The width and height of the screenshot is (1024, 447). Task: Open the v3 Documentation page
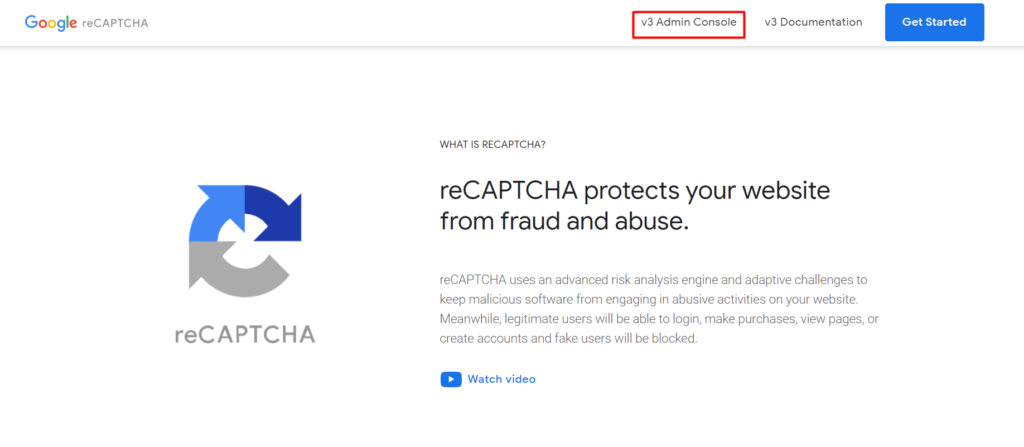(813, 22)
